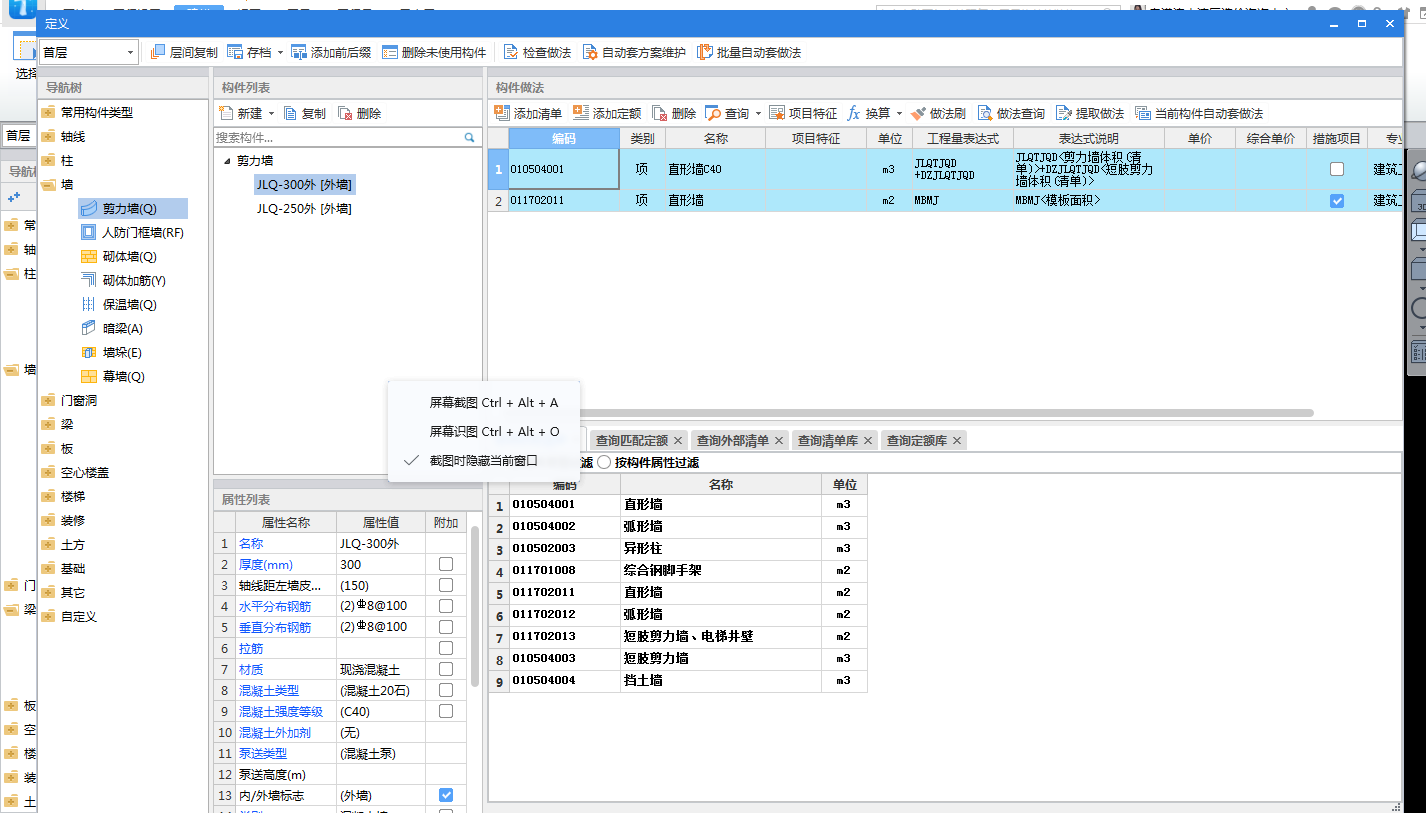Click 010504004 挡土墙 row code

pos(544,681)
